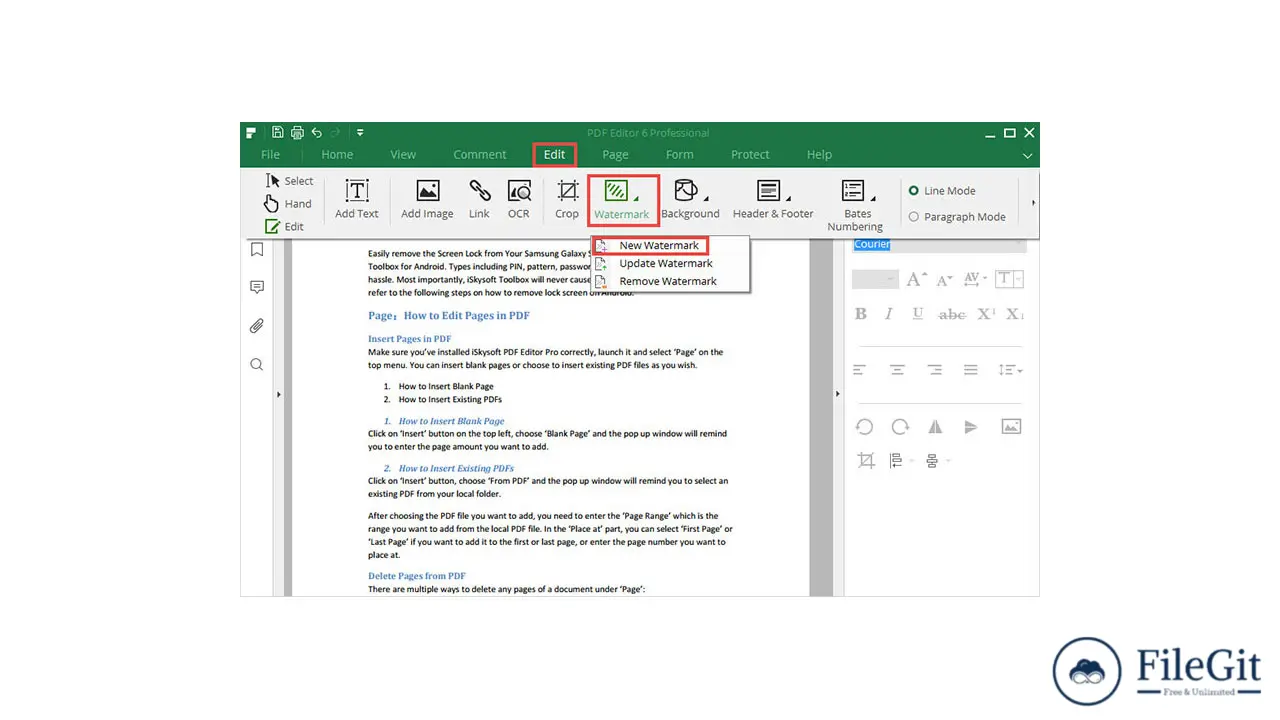Choose Update Watermark from the menu
This screenshot has width=1280, height=720.
tap(670, 263)
